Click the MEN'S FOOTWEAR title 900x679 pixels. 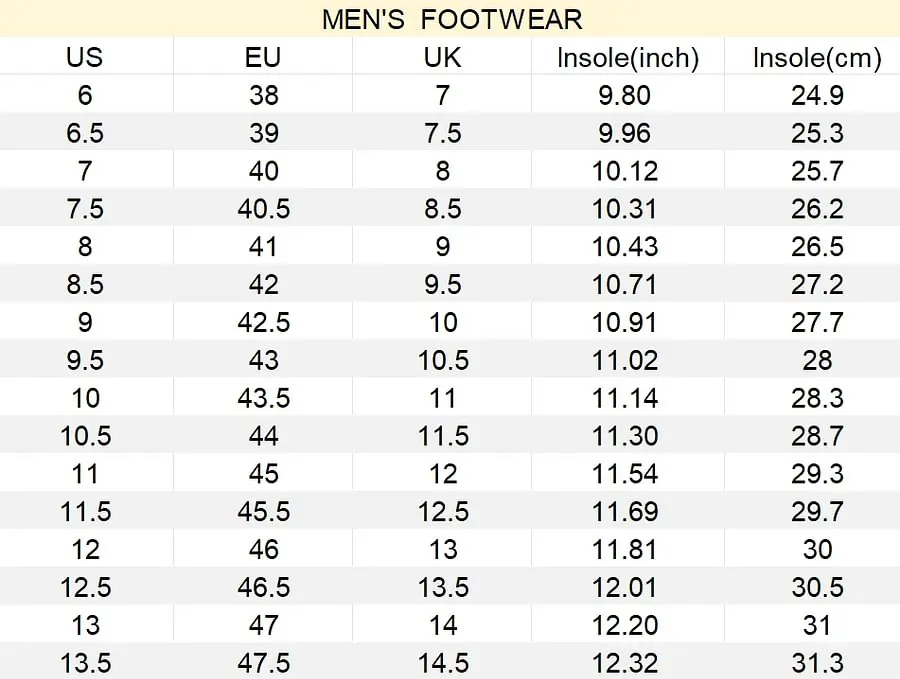point(451,19)
